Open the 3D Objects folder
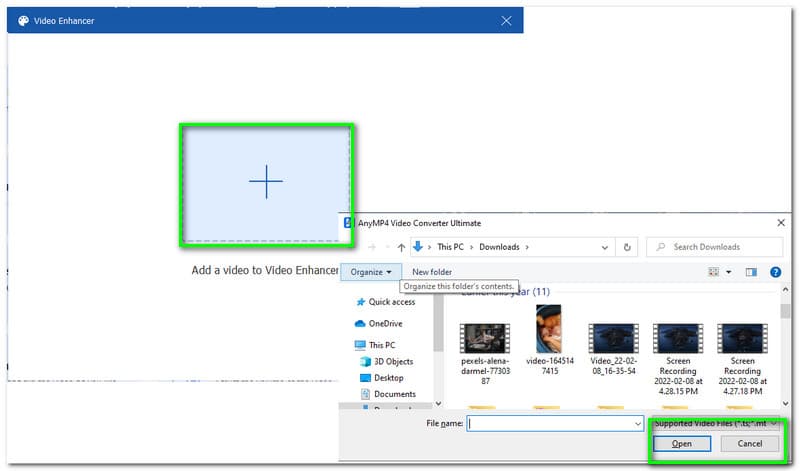 point(393,361)
